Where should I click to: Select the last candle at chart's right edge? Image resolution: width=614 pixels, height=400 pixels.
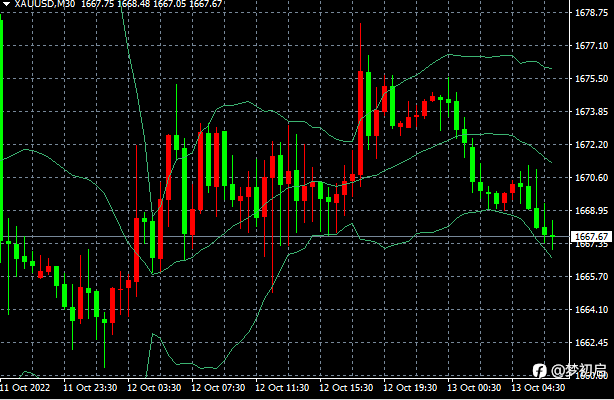click(553, 235)
